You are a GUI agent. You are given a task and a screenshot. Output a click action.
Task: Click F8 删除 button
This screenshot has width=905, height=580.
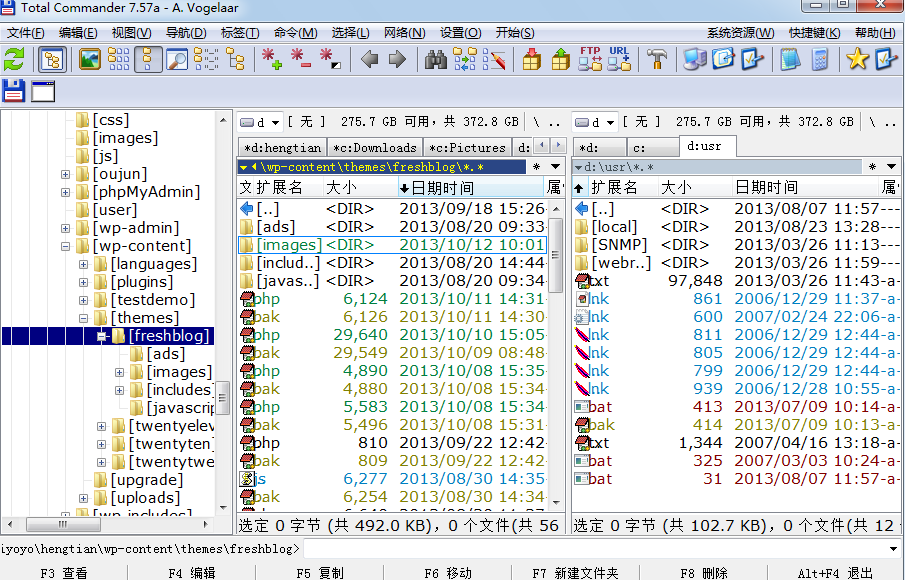point(703,573)
